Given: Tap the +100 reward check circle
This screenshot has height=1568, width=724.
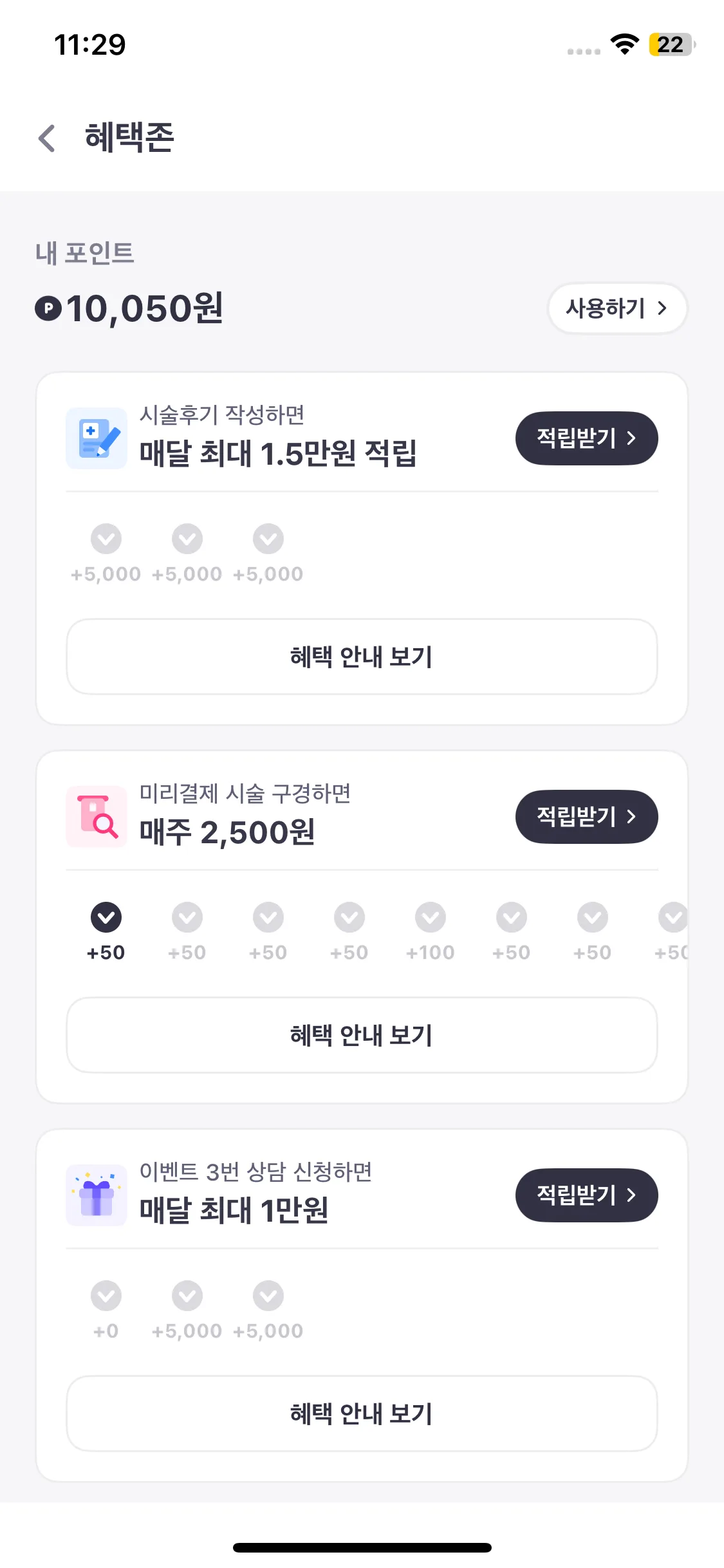Looking at the screenshot, I should tap(431, 917).
